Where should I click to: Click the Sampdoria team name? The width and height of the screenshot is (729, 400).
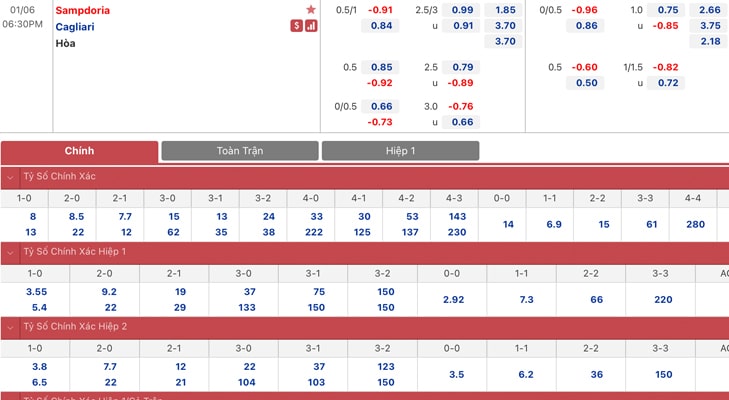point(83,10)
